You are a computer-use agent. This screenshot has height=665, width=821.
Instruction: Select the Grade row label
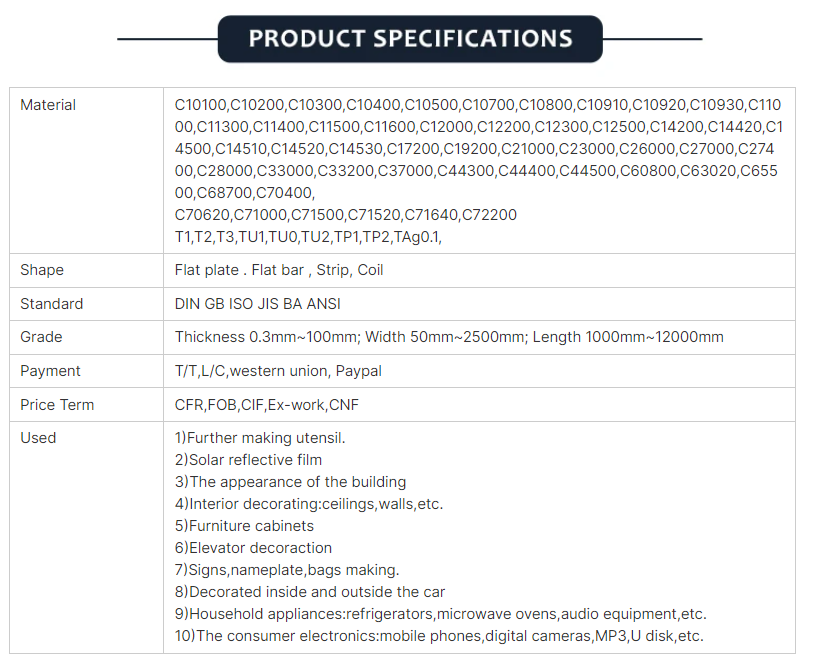(41, 337)
